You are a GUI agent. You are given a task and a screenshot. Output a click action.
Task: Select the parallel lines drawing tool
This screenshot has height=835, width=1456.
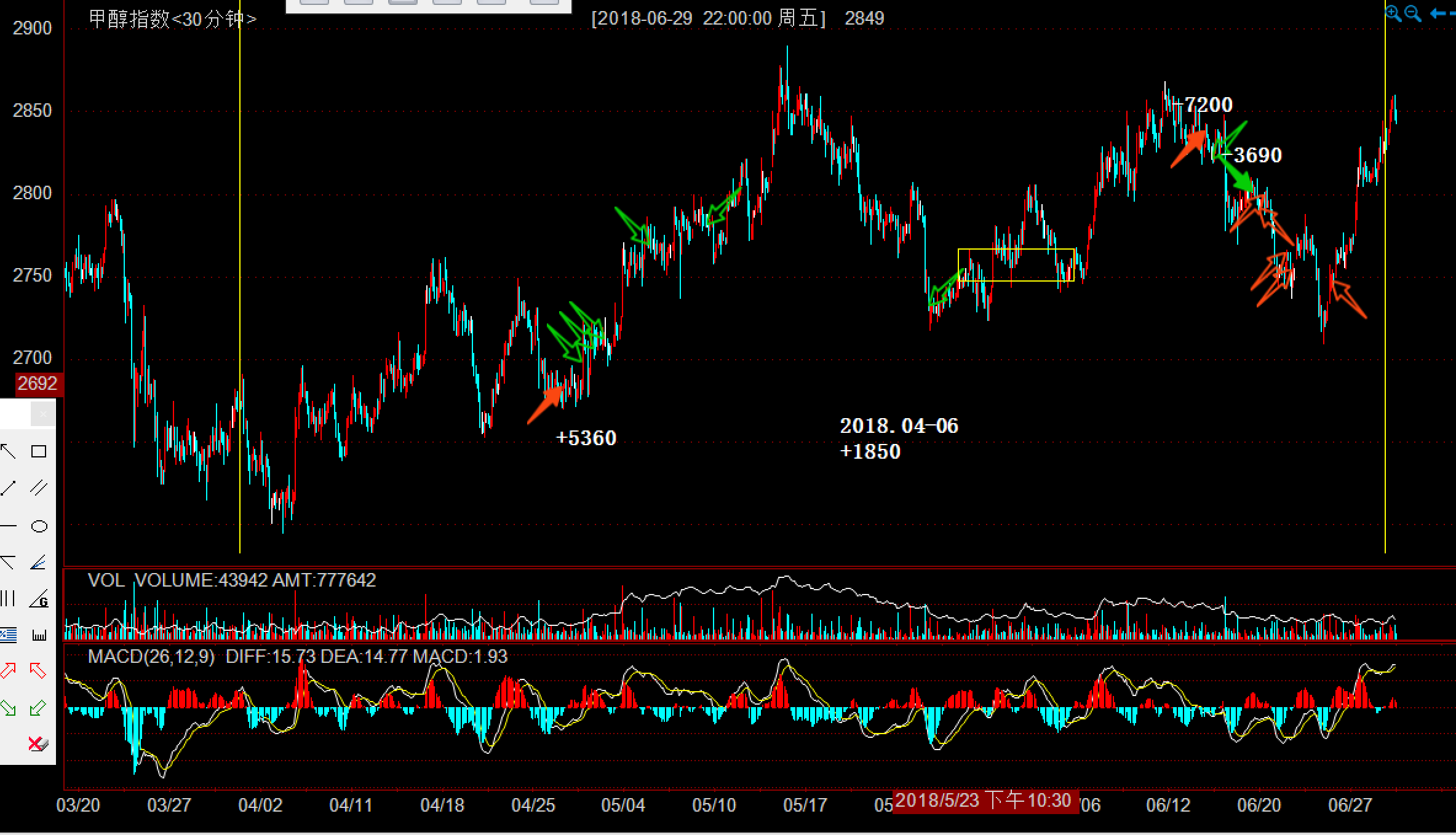39,488
